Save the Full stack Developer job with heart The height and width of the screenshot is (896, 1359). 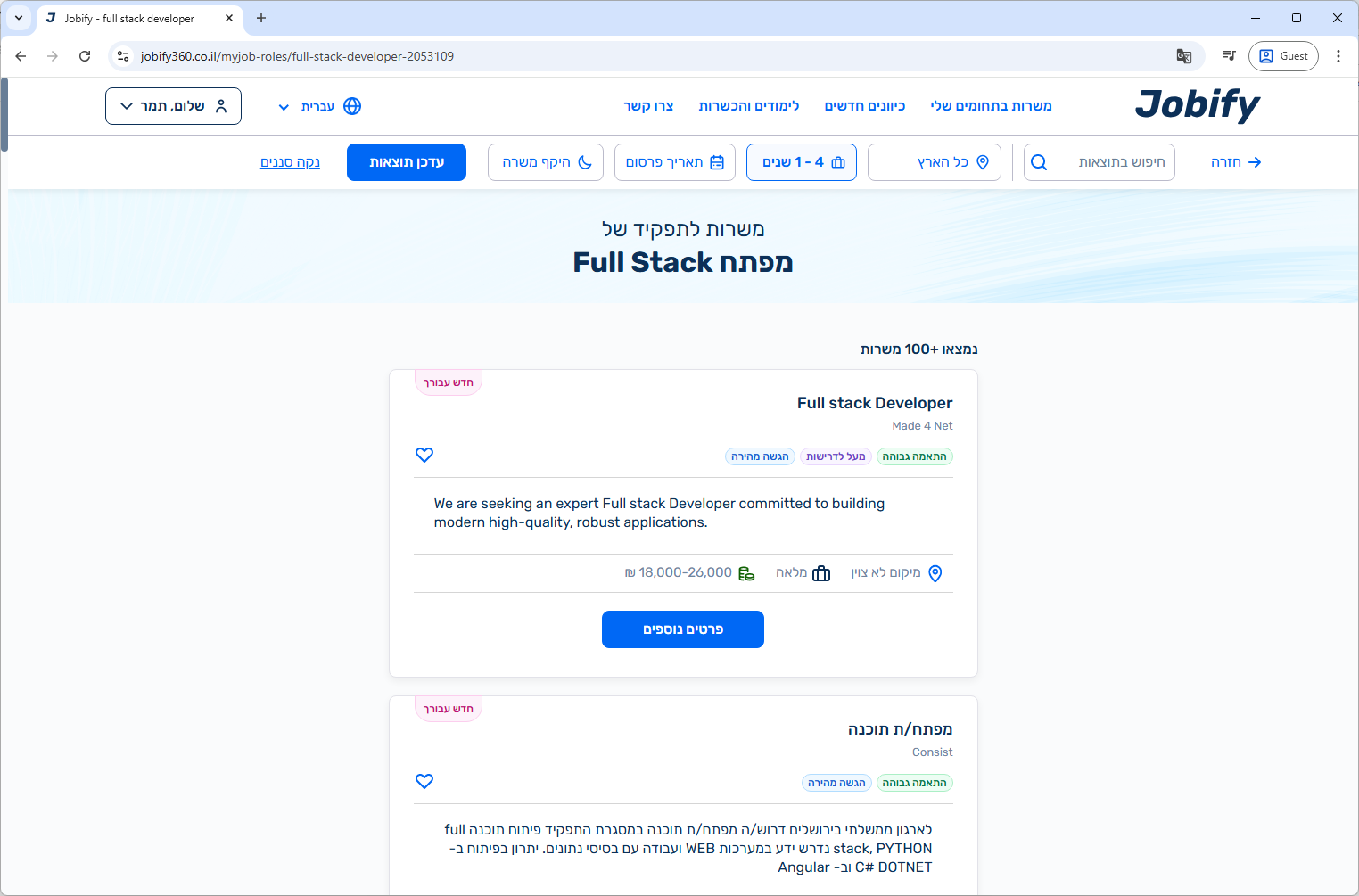click(x=424, y=455)
